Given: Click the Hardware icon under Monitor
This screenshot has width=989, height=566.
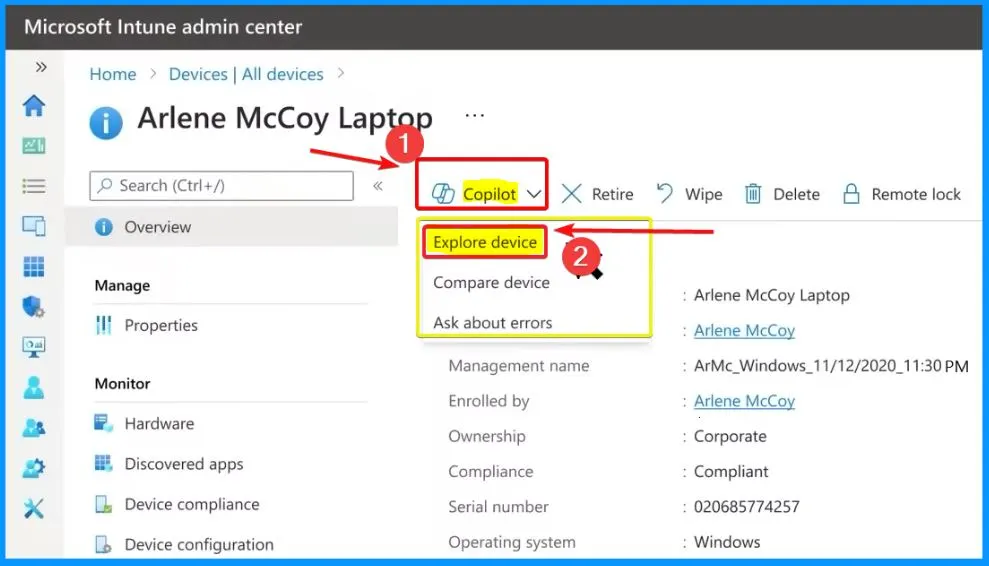Looking at the screenshot, I should pyautogui.click(x=103, y=423).
